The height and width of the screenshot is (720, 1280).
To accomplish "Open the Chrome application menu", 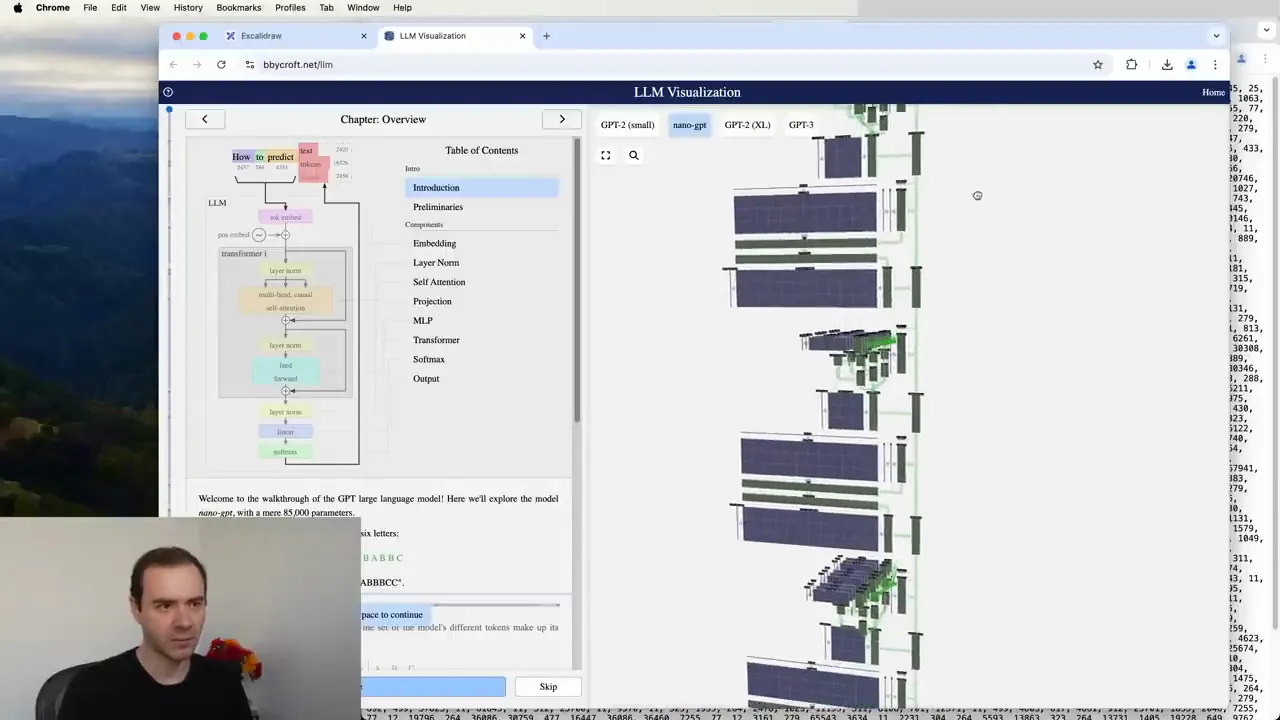I will coord(53,7).
